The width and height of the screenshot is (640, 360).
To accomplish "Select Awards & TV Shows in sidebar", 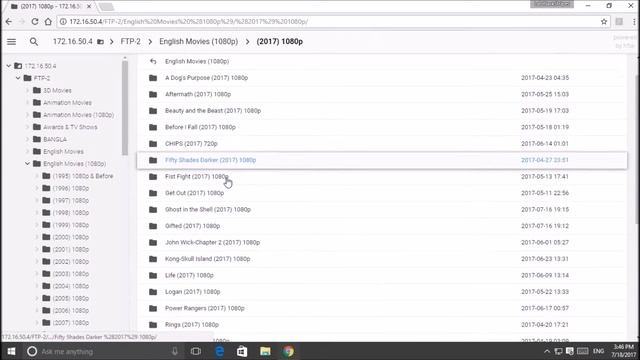I will pyautogui.click(x=70, y=127).
